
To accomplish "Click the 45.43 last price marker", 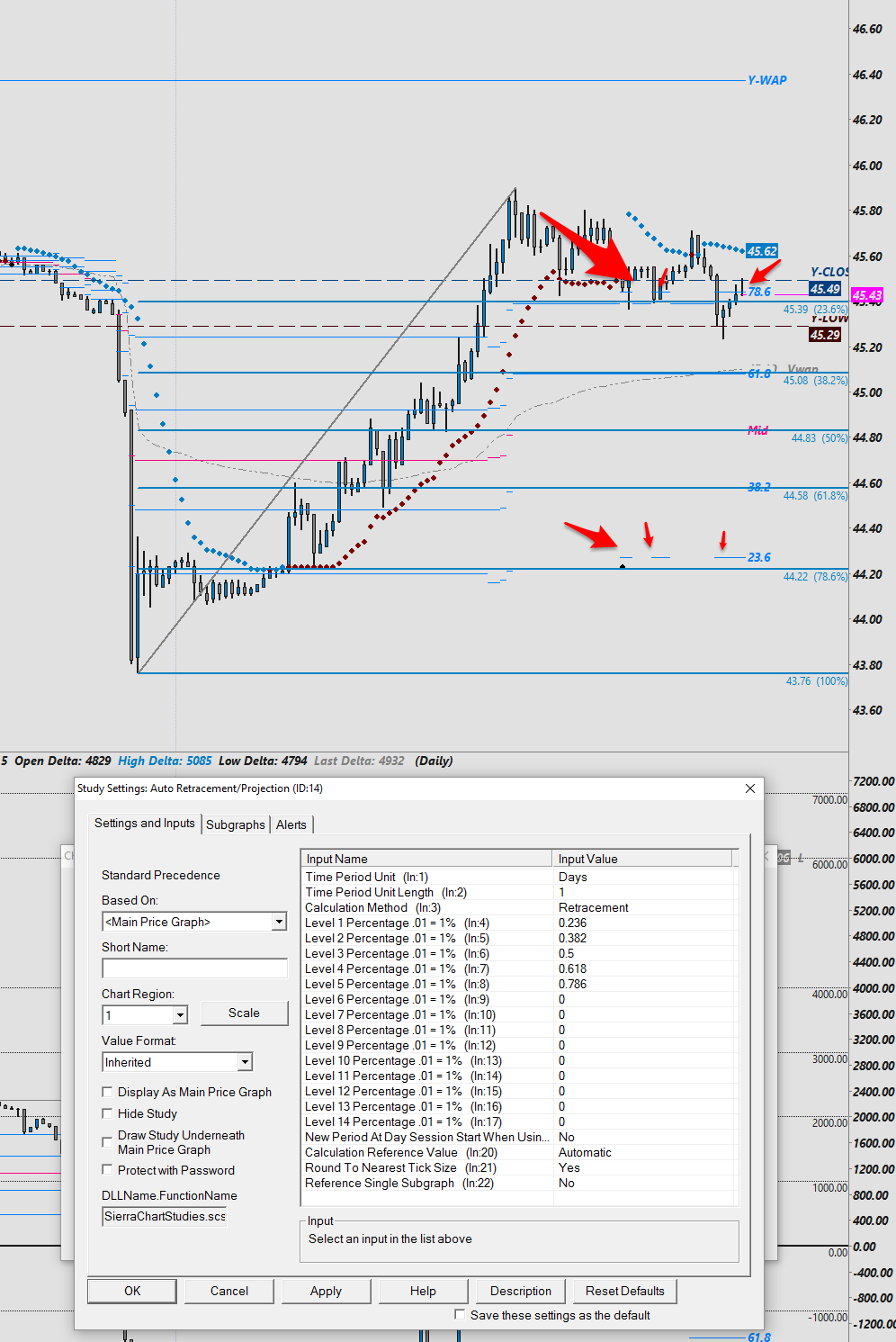I will [867, 295].
